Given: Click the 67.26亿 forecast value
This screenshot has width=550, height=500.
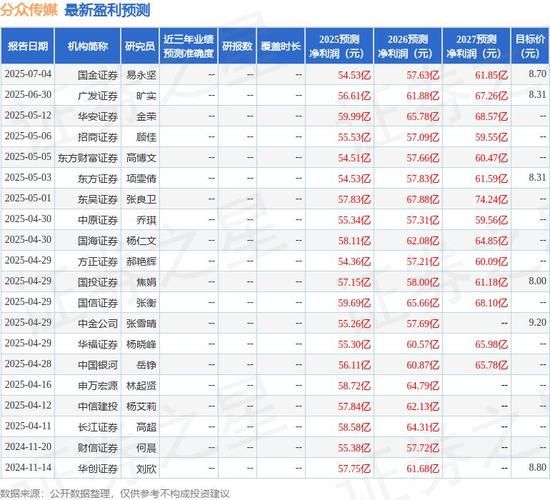Looking at the screenshot, I should coord(491,96).
